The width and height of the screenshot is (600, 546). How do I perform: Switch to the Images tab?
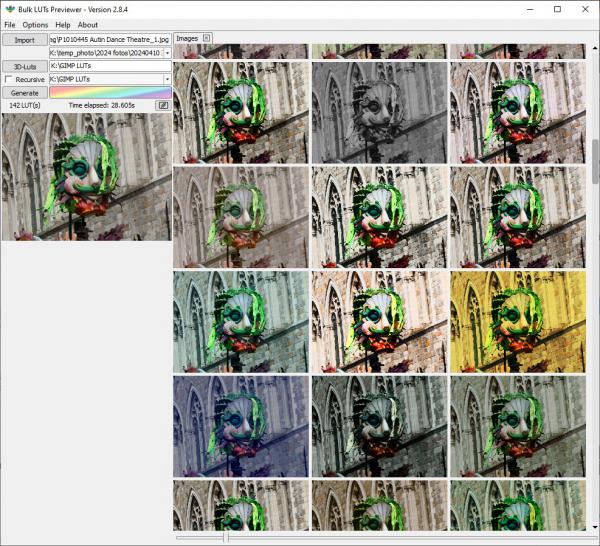(187, 38)
